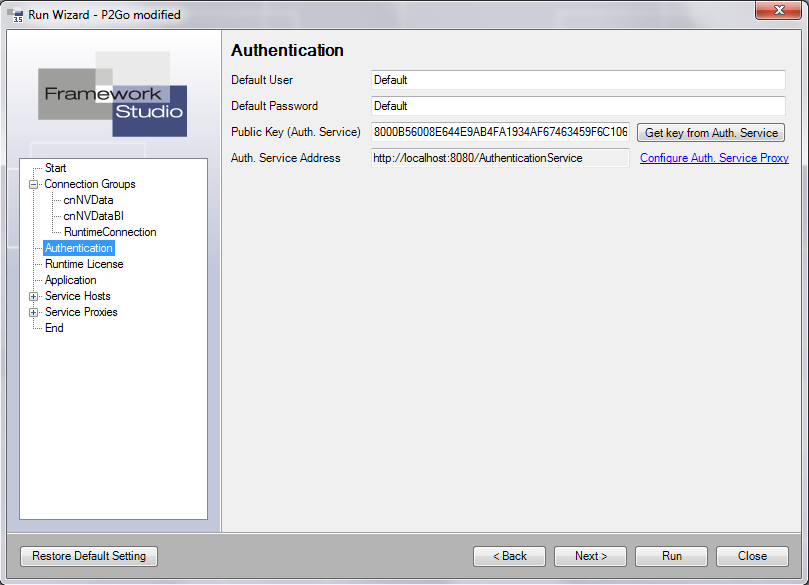809x585 pixels.
Task: Select the Service Hosts tree item
Action: click(77, 296)
